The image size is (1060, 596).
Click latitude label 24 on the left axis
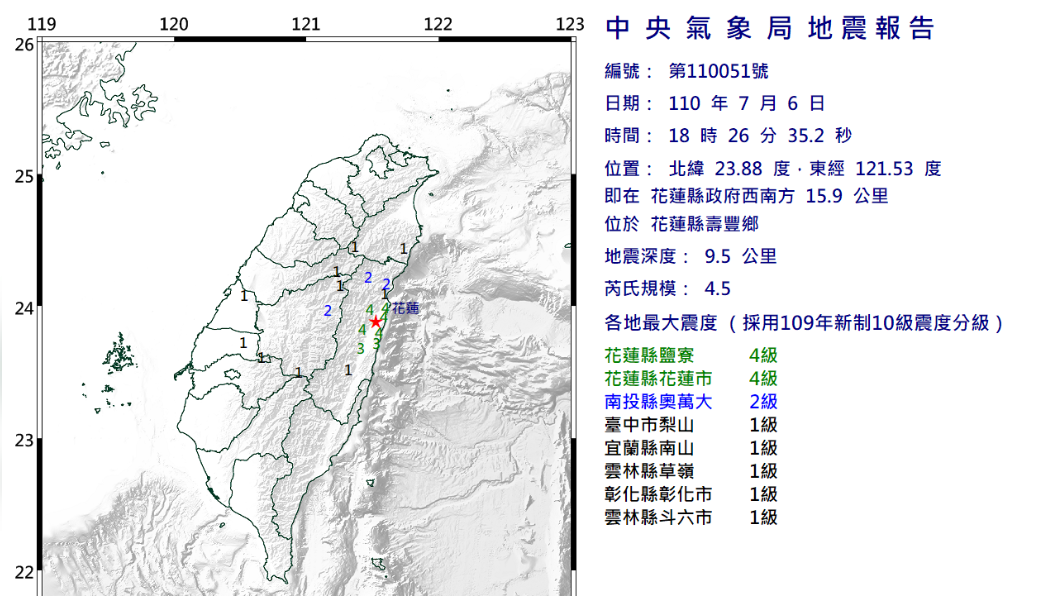(24, 308)
